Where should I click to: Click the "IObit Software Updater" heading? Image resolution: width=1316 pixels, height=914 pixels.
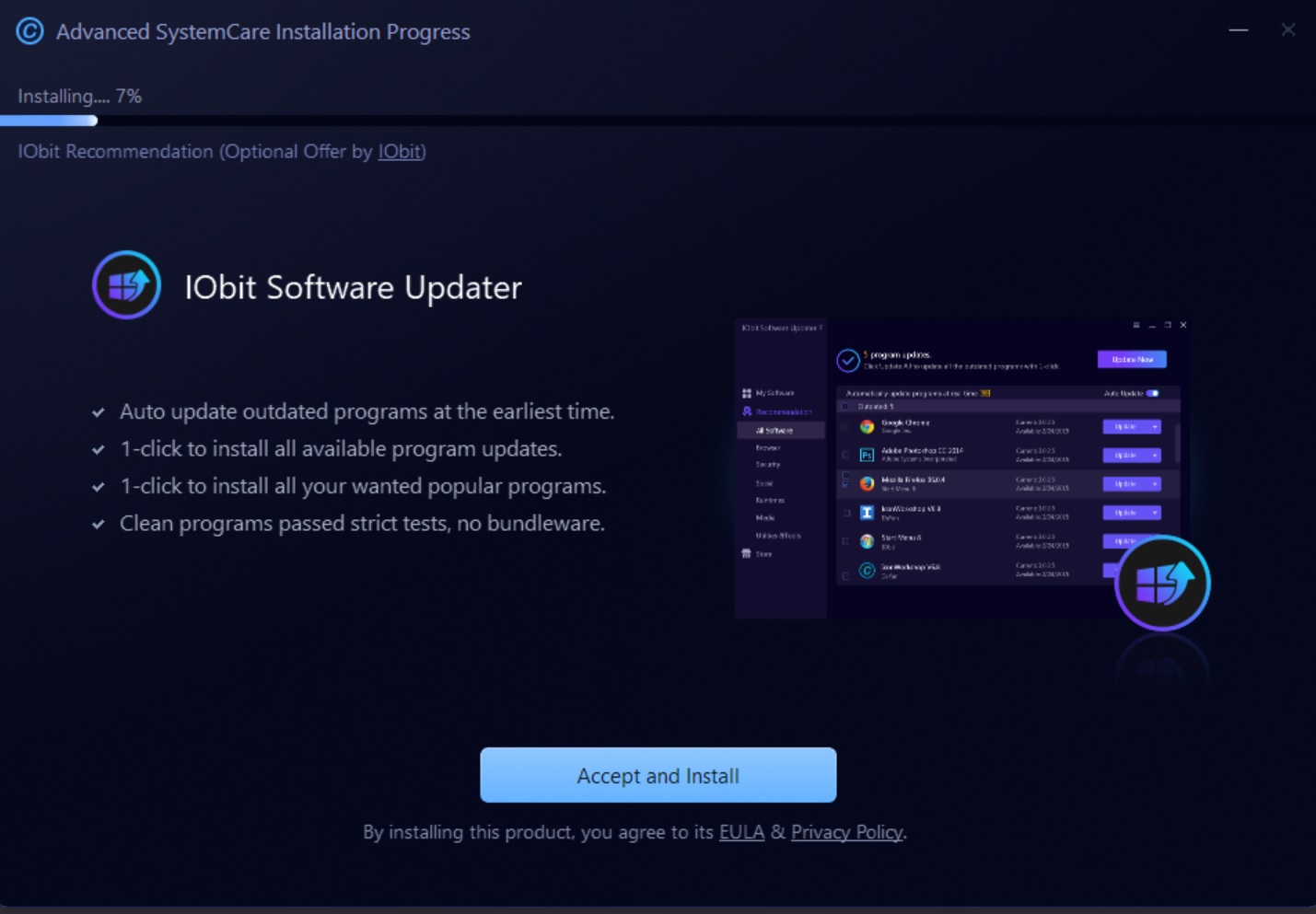353,287
